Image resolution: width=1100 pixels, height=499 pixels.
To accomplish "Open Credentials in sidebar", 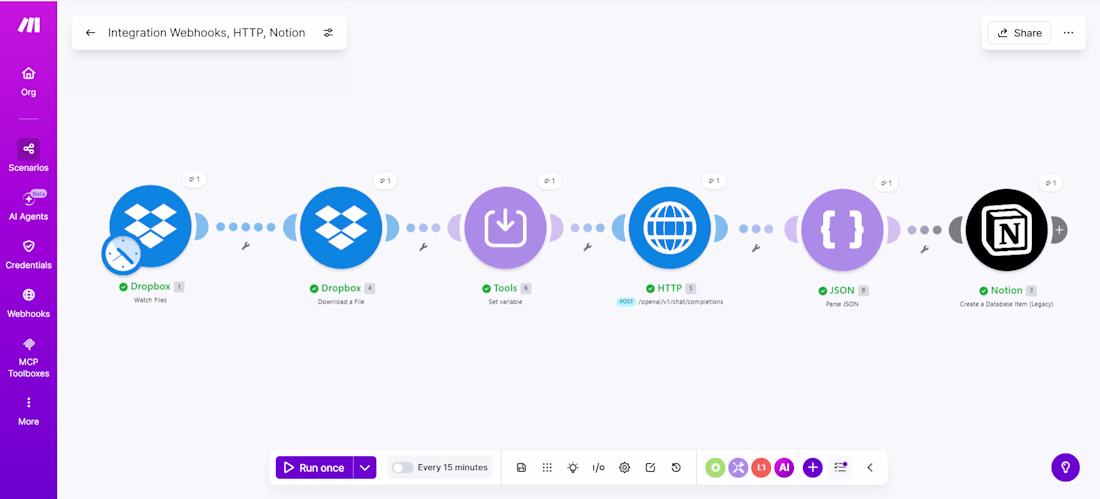I will click(28, 254).
